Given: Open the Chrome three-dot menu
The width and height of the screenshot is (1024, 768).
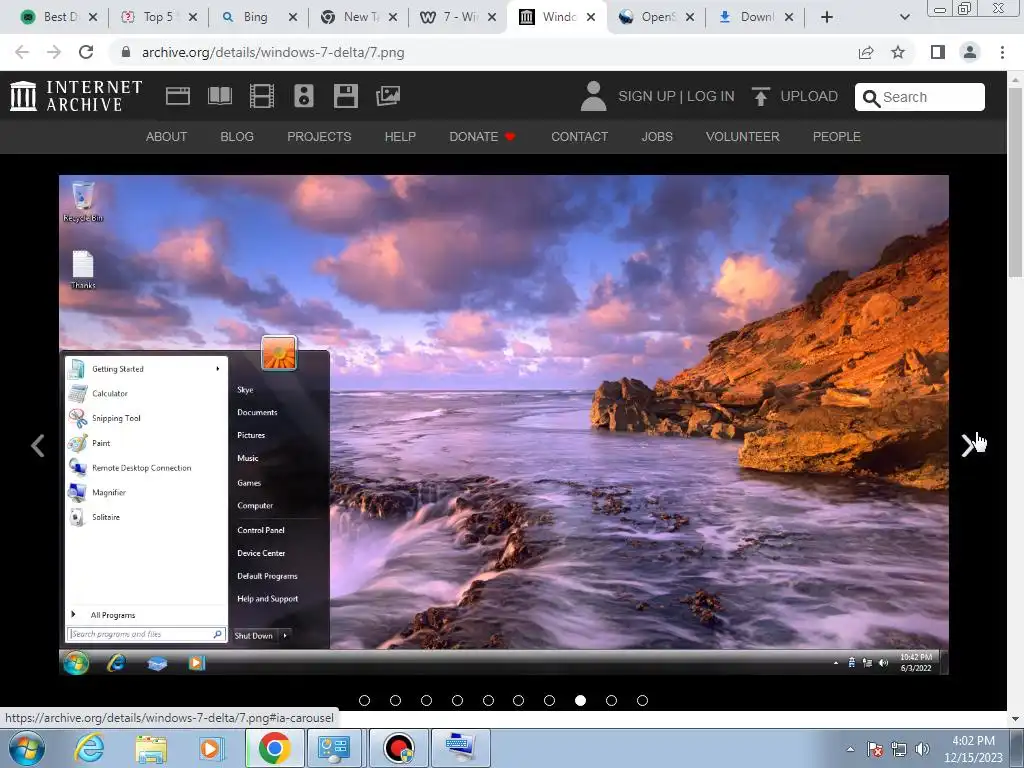Looking at the screenshot, I should click(1002, 52).
